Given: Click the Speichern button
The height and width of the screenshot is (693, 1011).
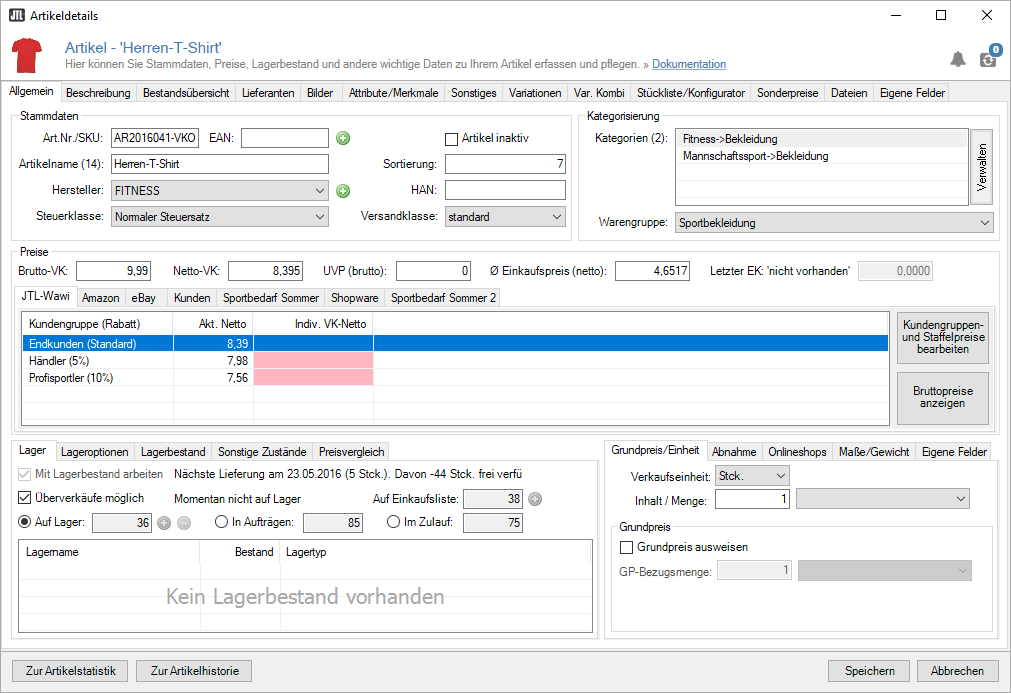Looking at the screenshot, I should point(868,671).
